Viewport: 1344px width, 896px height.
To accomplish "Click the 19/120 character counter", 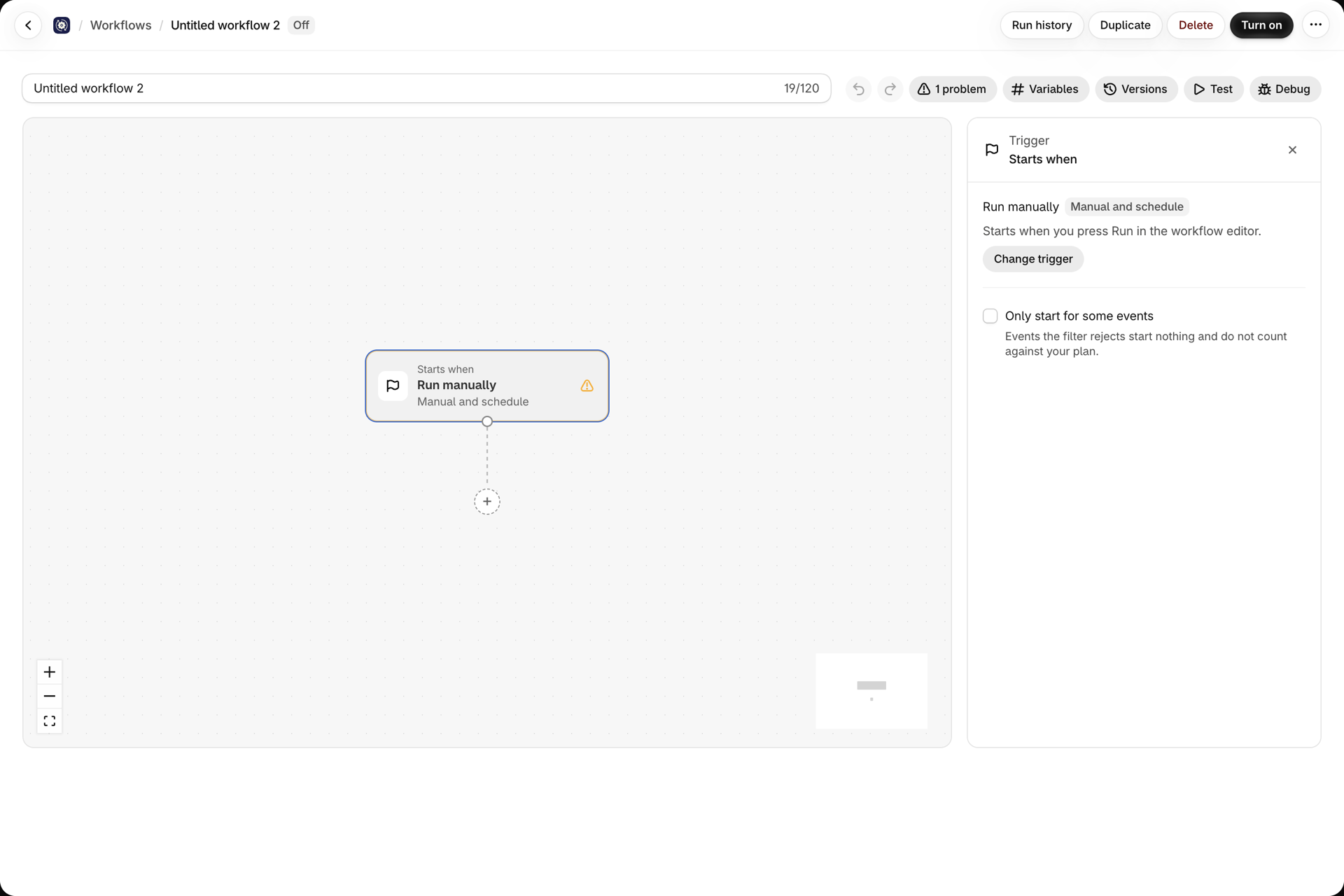I will tap(801, 88).
